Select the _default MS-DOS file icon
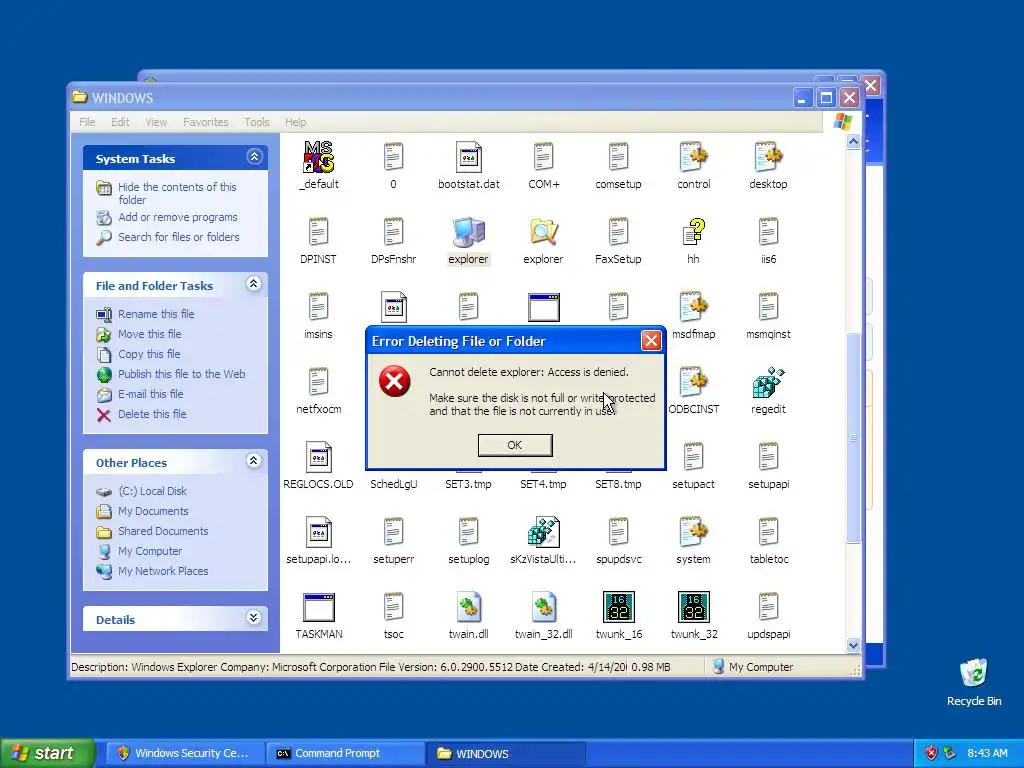Image resolution: width=1024 pixels, height=768 pixels. (319, 157)
